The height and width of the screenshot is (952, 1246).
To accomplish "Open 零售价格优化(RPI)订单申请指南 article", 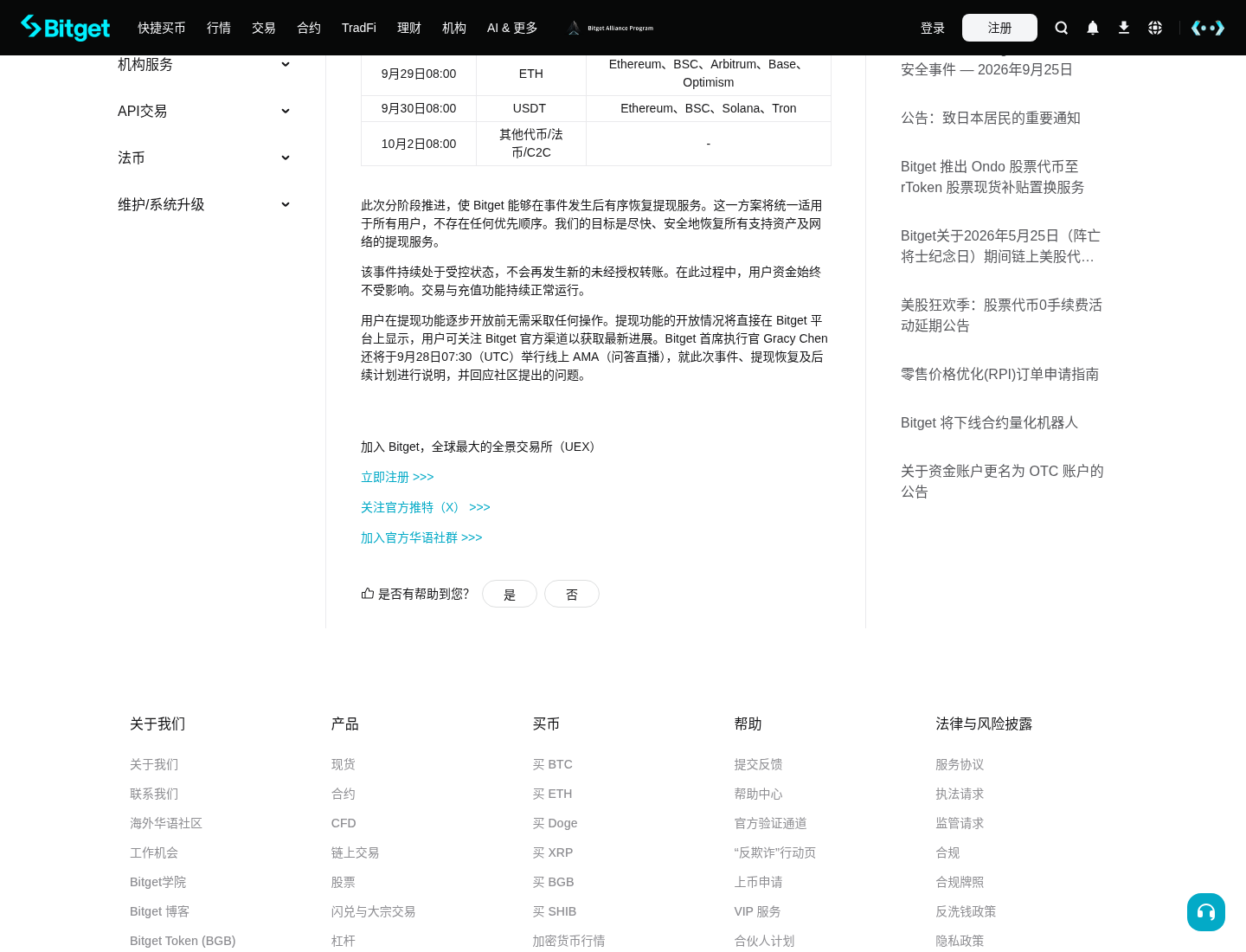I will click(x=999, y=374).
